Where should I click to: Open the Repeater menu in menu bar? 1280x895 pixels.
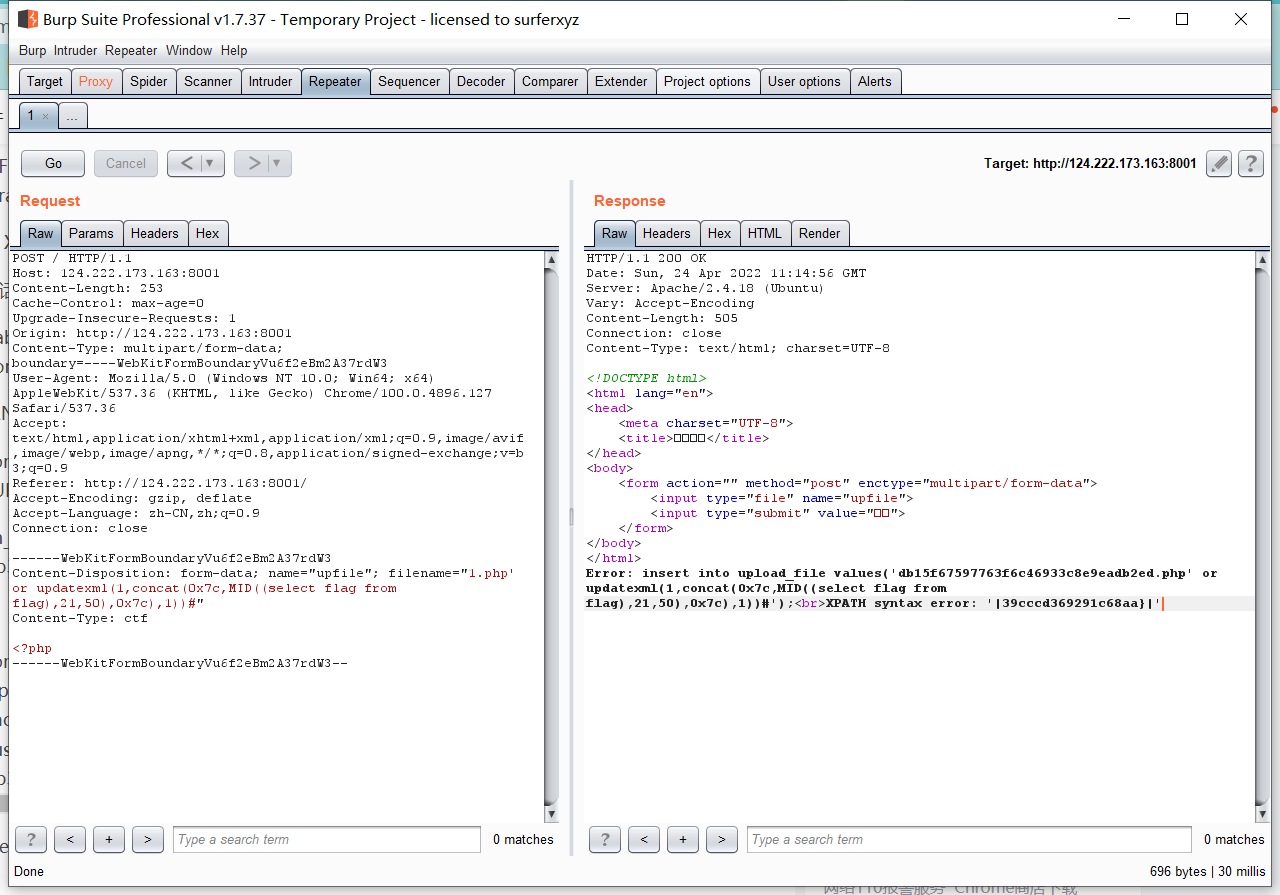[x=131, y=51]
